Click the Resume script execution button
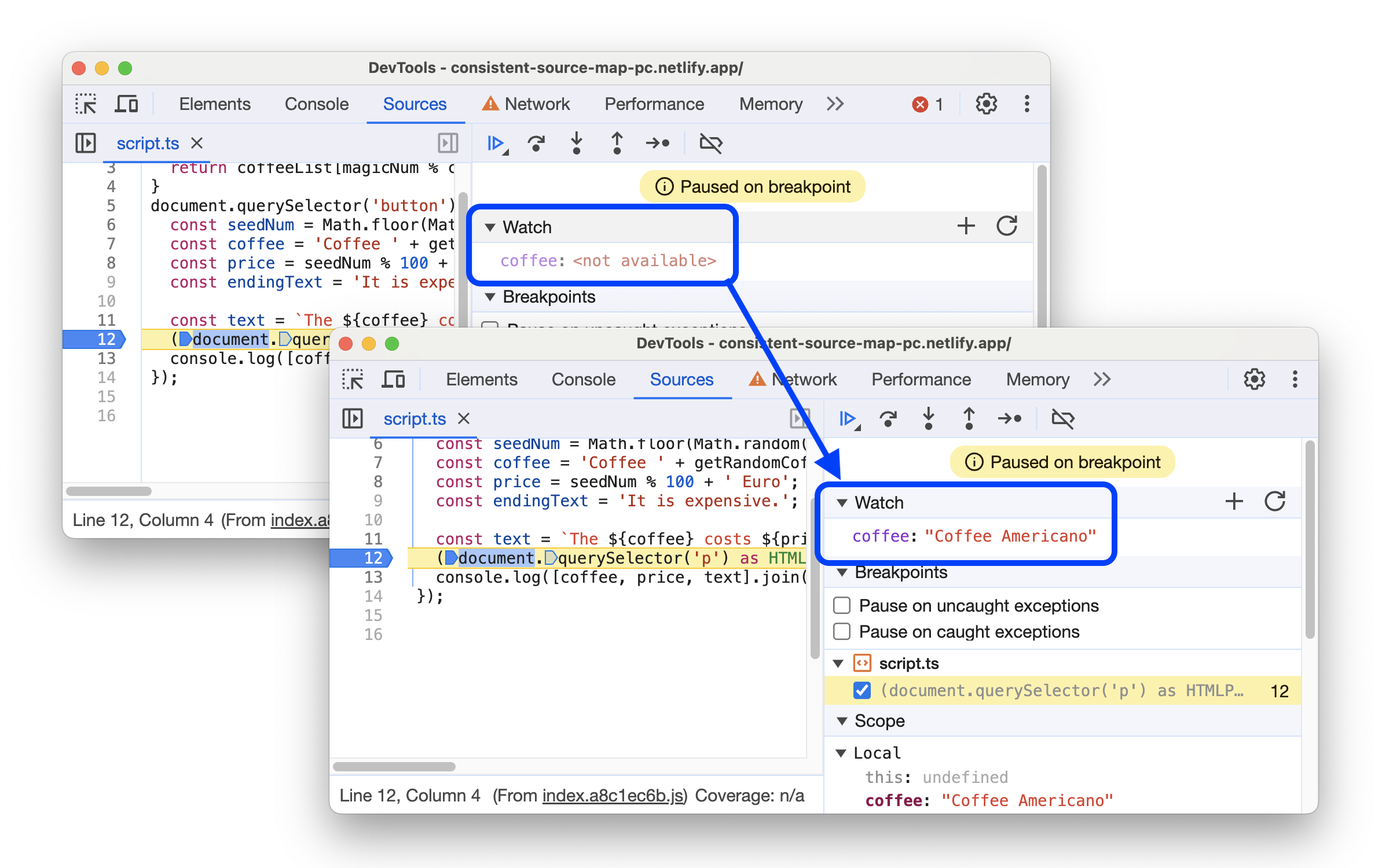This screenshot has height=868, width=1393. tap(848, 418)
